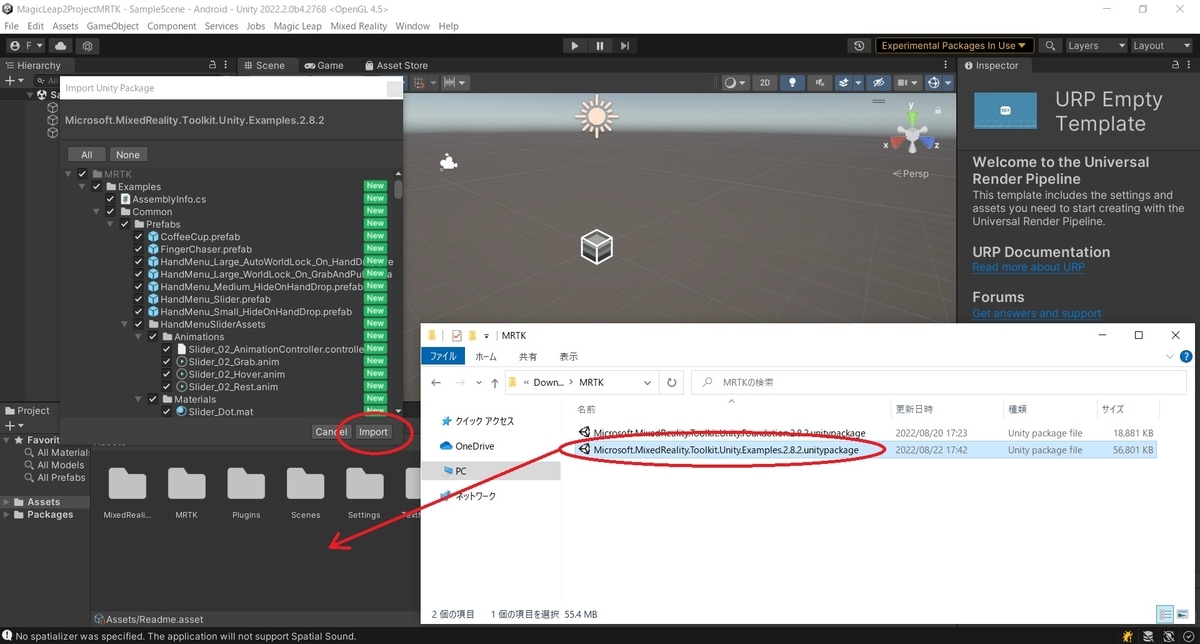Select the Plugins folder in Project assets
This screenshot has width=1200, height=644.
pyautogui.click(x=246, y=490)
